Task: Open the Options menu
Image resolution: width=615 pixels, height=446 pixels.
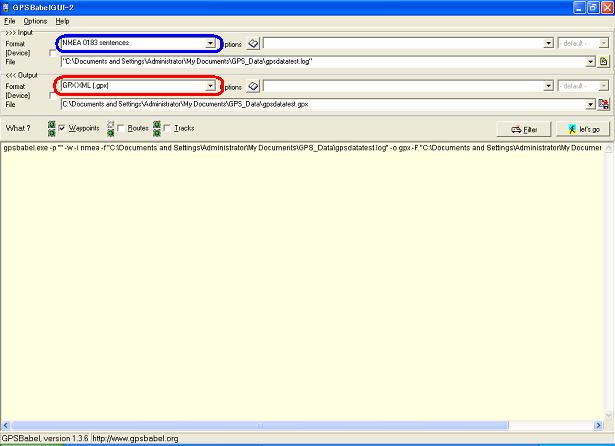Action: click(35, 21)
